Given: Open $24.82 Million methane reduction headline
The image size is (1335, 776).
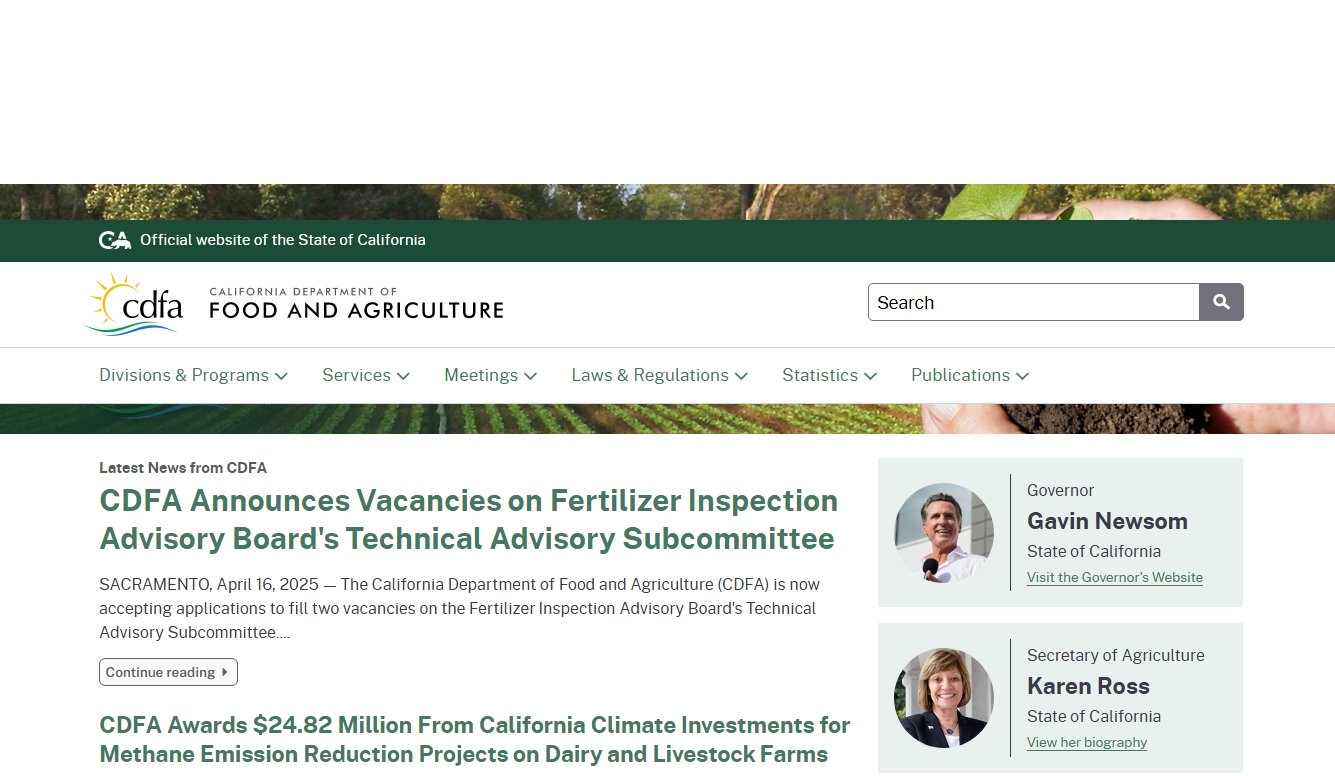Looking at the screenshot, I should pyautogui.click(x=474, y=739).
